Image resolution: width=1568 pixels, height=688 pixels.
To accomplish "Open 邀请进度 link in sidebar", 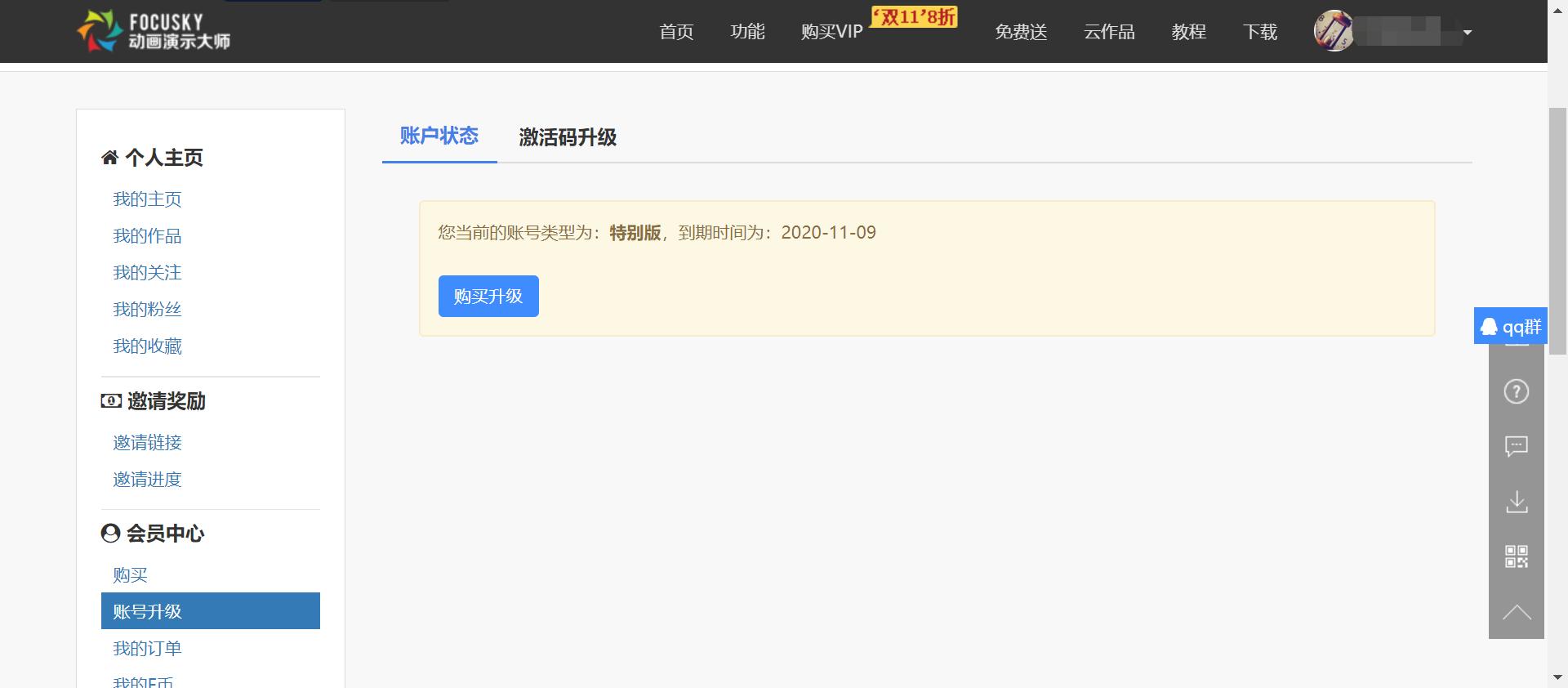I will click(x=147, y=480).
